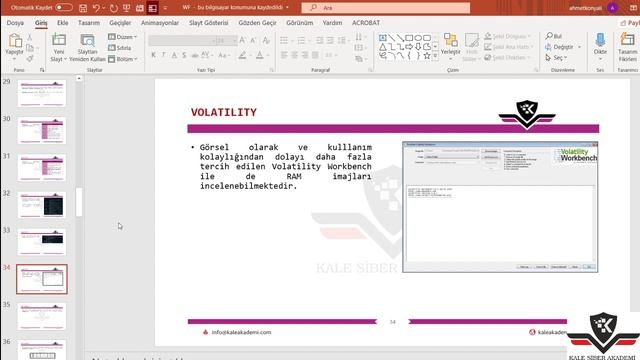The height and width of the screenshot is (360, 640).
Task: Open the Animasyonlar tab
Action: pos(160,23)
